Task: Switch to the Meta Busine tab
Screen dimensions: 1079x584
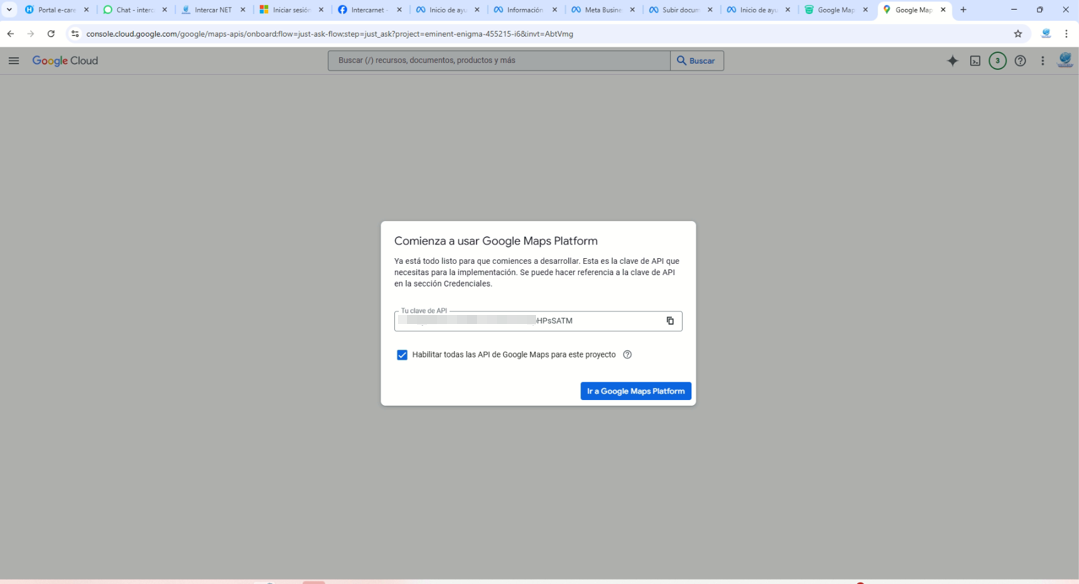Action: [x=603, y=10]
